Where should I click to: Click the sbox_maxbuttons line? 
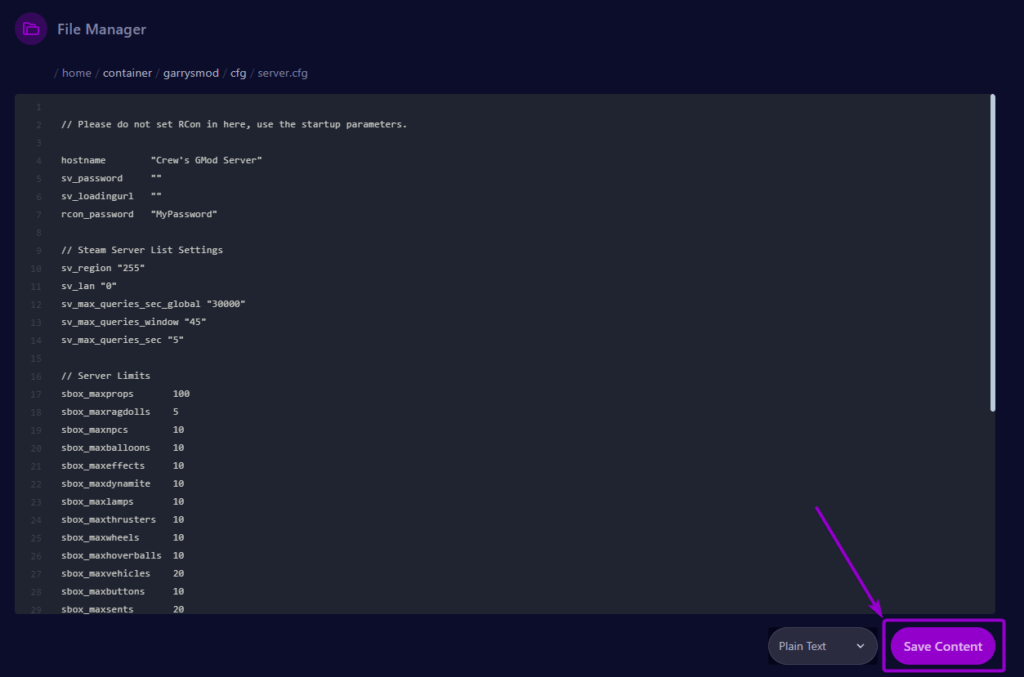[x=123, y=591]
